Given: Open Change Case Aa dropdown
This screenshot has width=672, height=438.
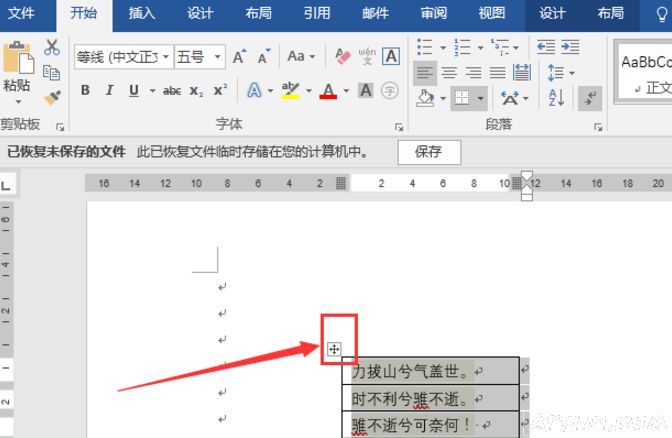Looking at the screenshot, I should coord(302,56).
